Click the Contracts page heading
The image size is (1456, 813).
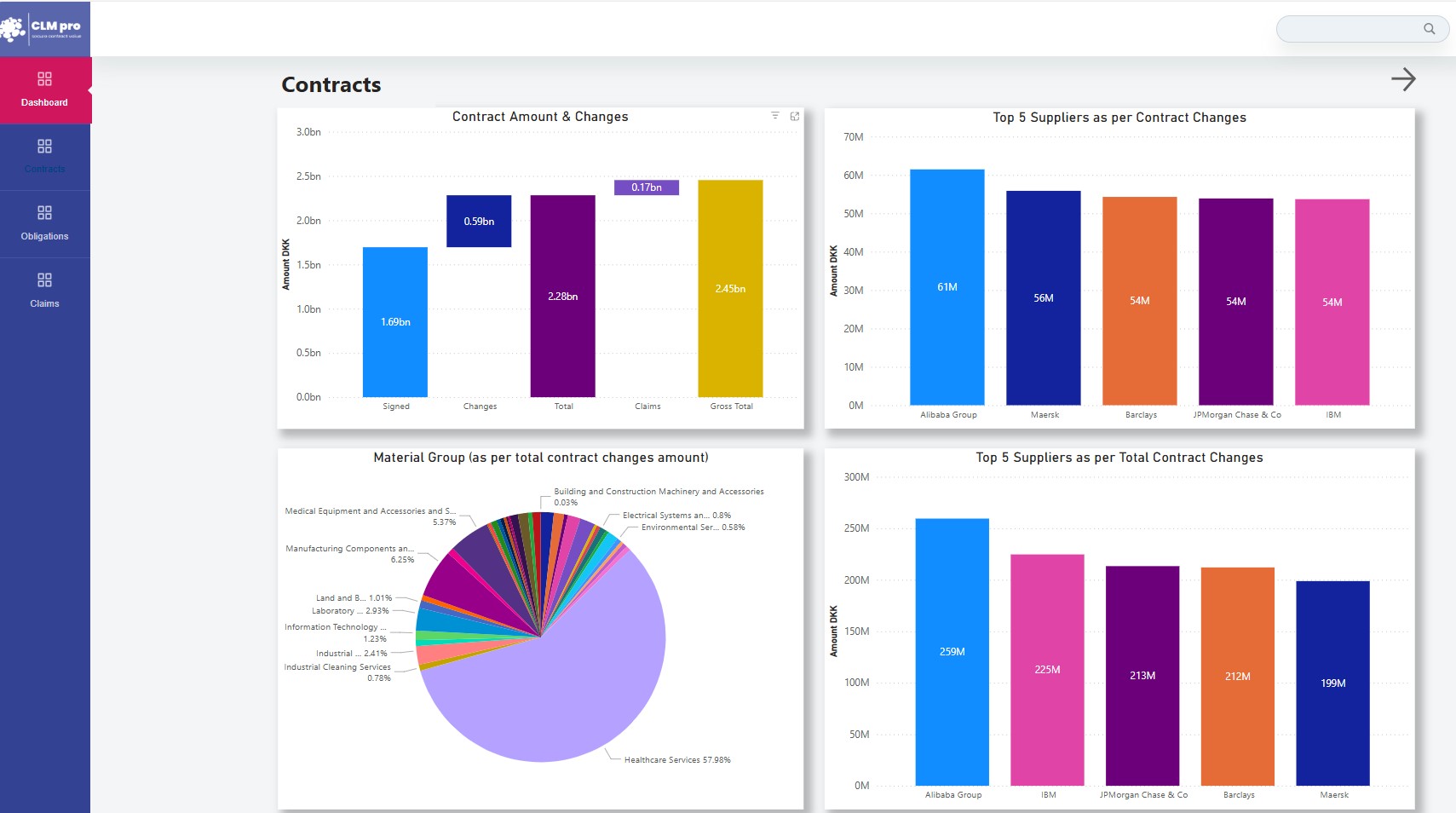pos(331,85)
